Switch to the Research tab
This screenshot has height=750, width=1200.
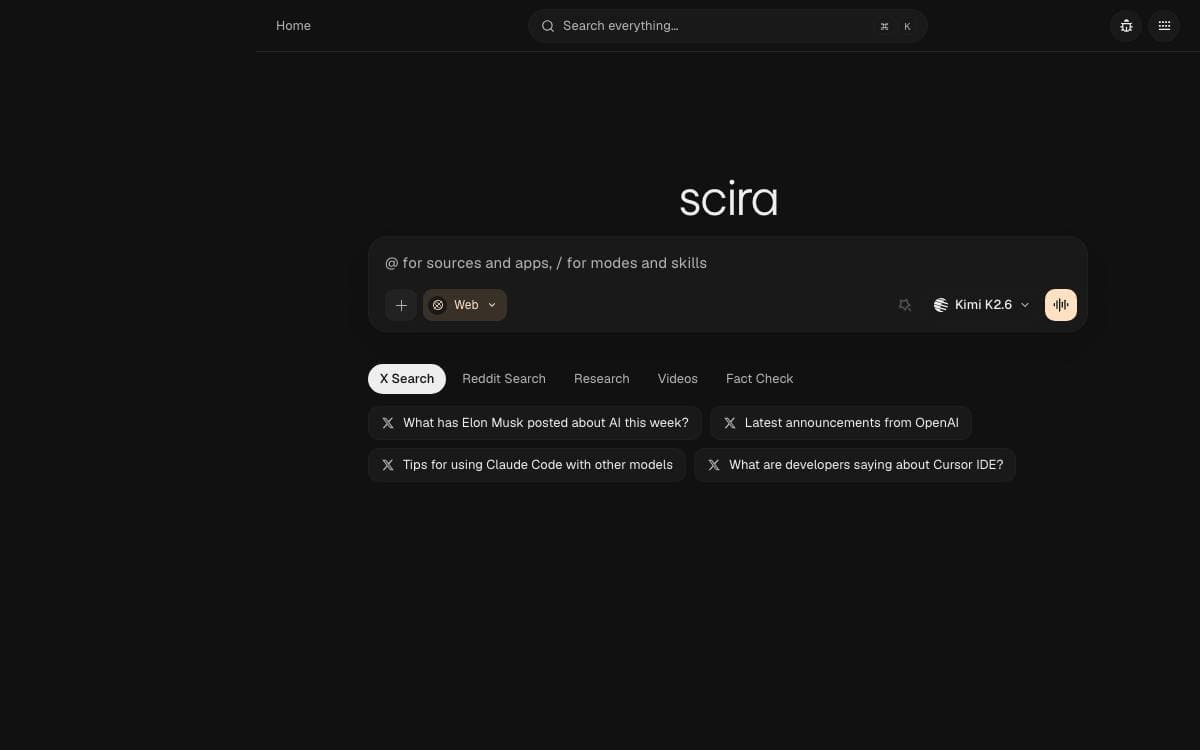coord(602,379)
